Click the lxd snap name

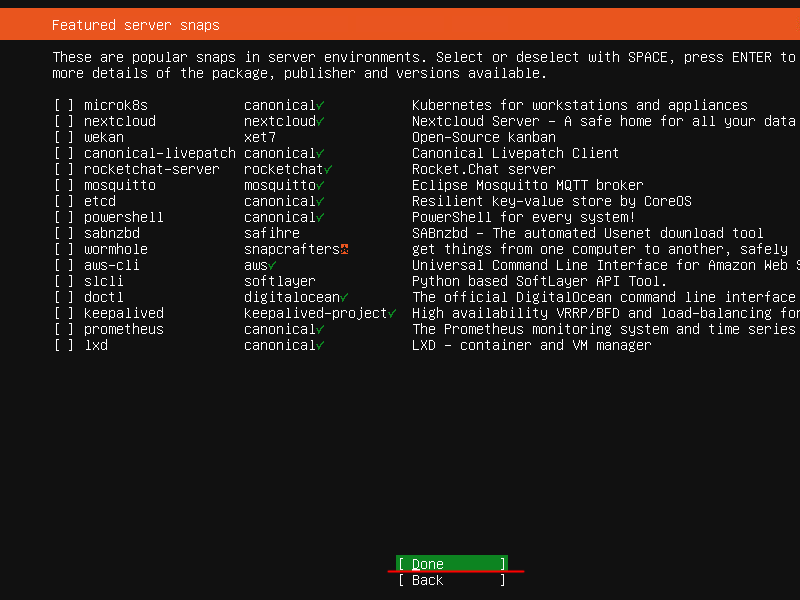(96, 345)
